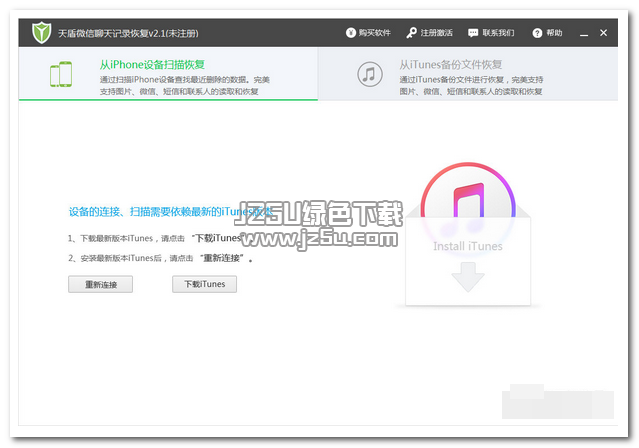
Task: Click the 下载iTunes button
Action: tap(204, 284)
